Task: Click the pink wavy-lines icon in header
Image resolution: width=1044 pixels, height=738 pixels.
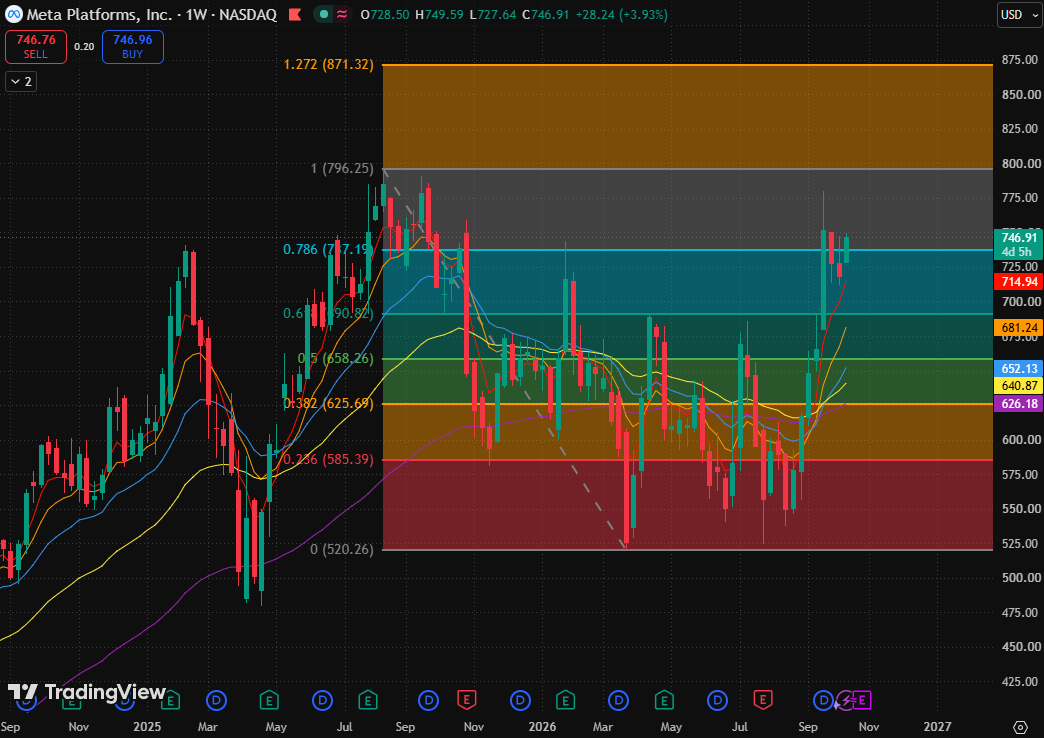Action: pos(342,14)
